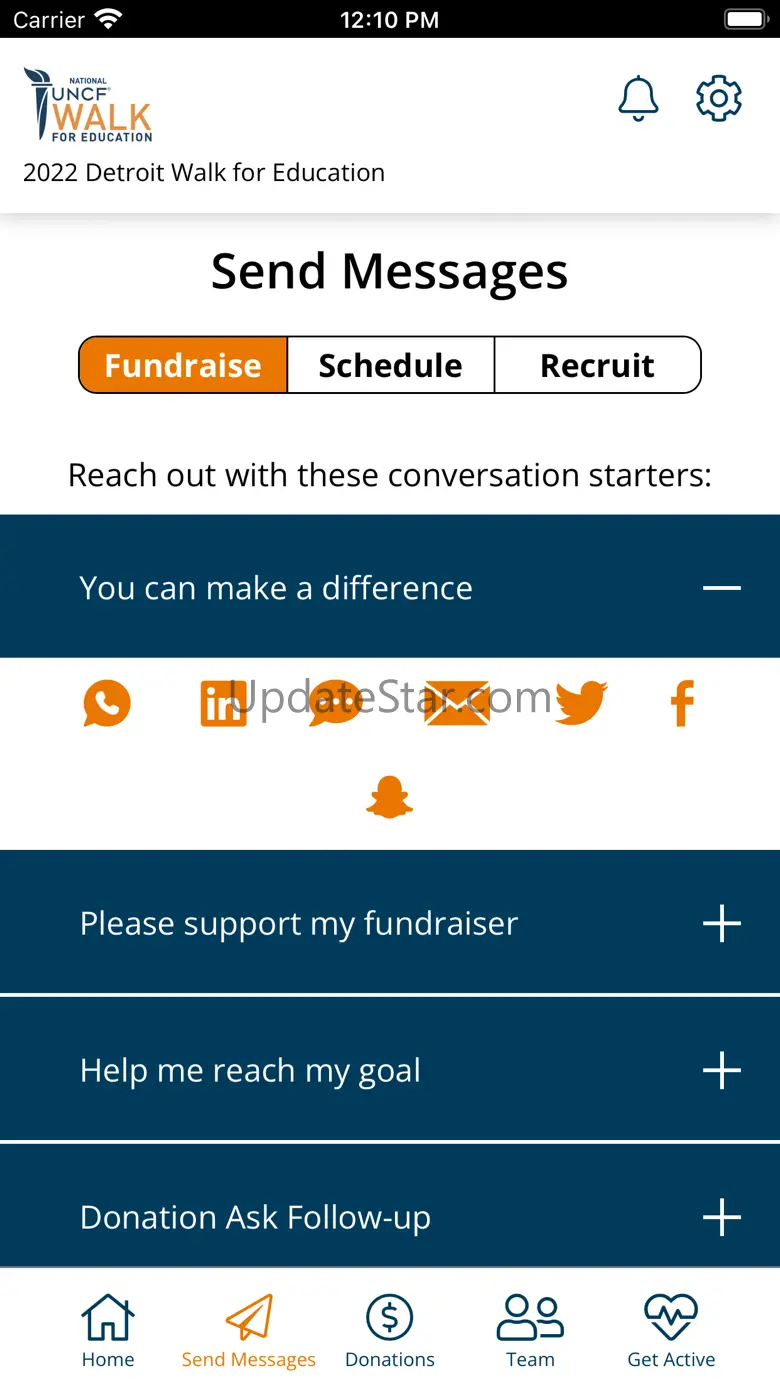Select the Fundraise segment

click(x=183, y=365)
